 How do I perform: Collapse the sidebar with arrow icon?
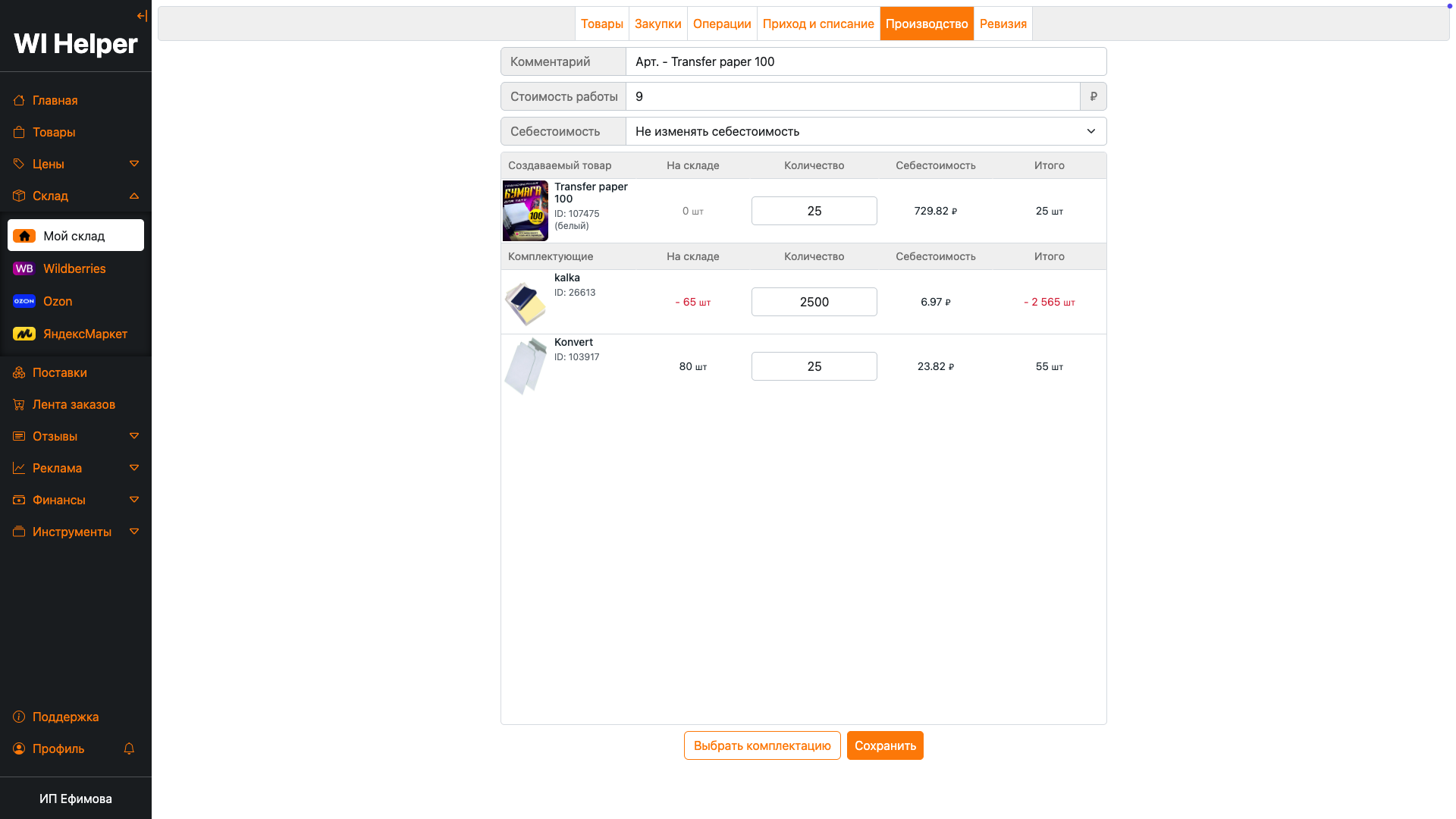(x=142, y=16)
